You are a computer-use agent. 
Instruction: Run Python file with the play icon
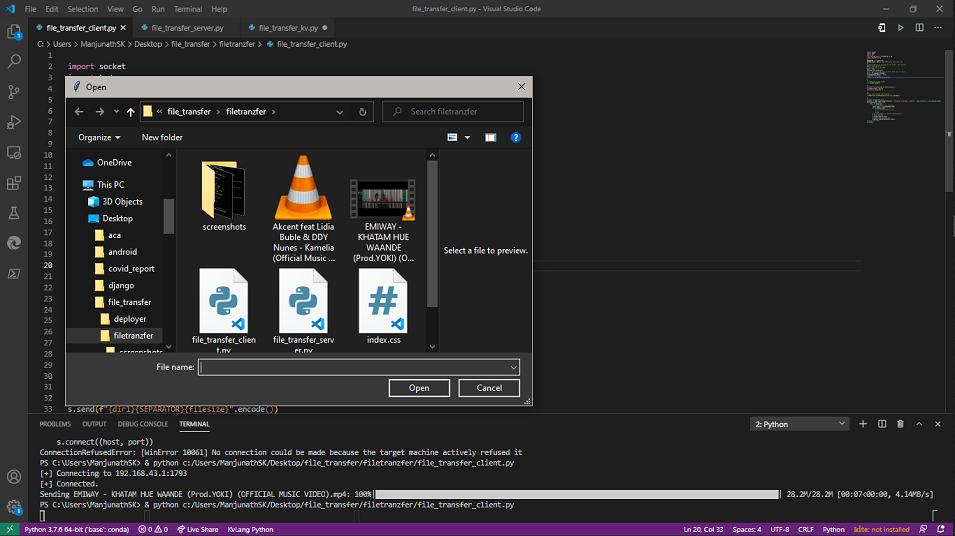click(x=900, y=28)
